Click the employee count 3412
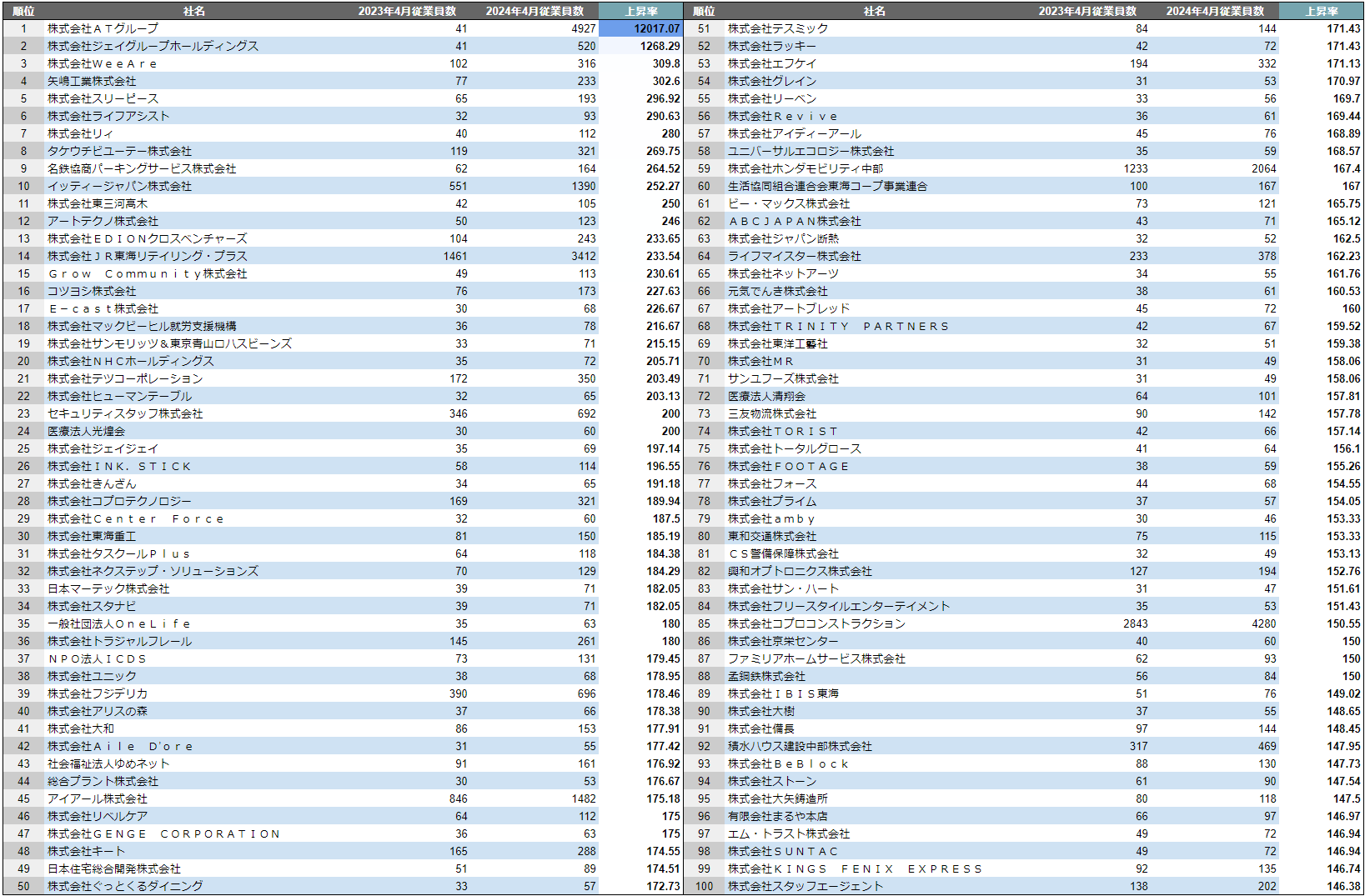This screenshot has height=896, width=1365. click(x=584, y=256)
